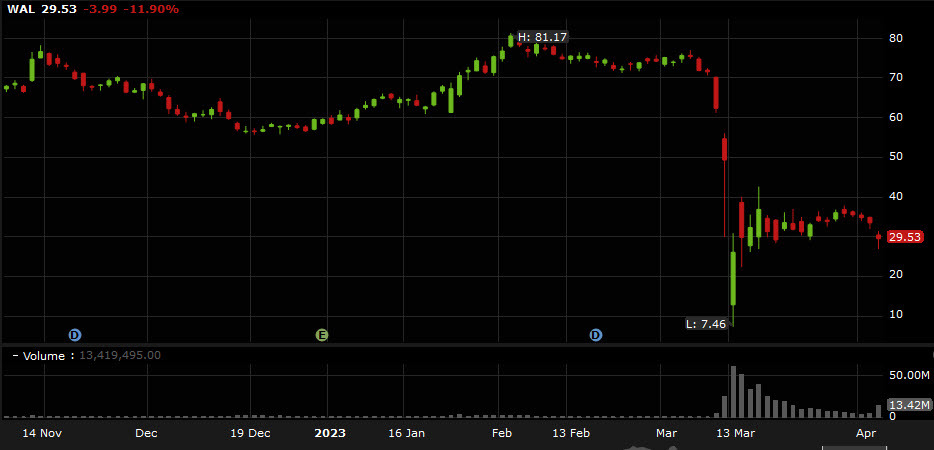Click the 50 price axis label
Viewport: 934px width, 450px height.
click(x=896, y=157)
